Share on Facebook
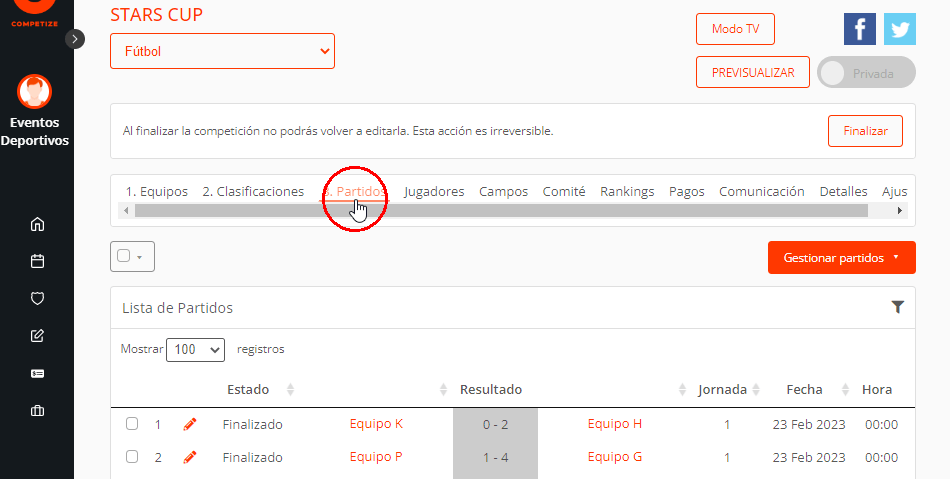 [860, 29]
